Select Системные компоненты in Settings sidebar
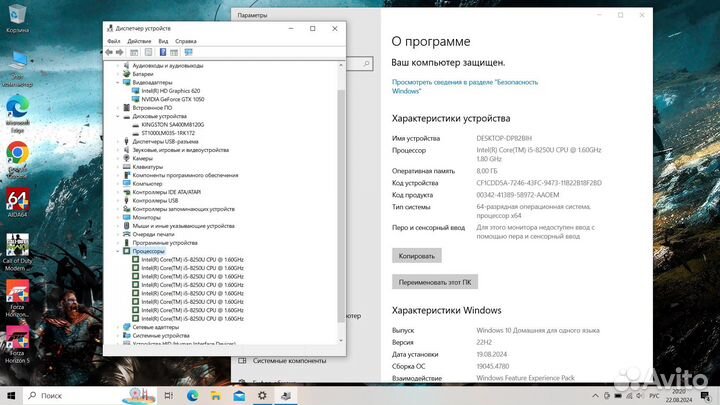The image size is (720, 405). tap(289, 361)
